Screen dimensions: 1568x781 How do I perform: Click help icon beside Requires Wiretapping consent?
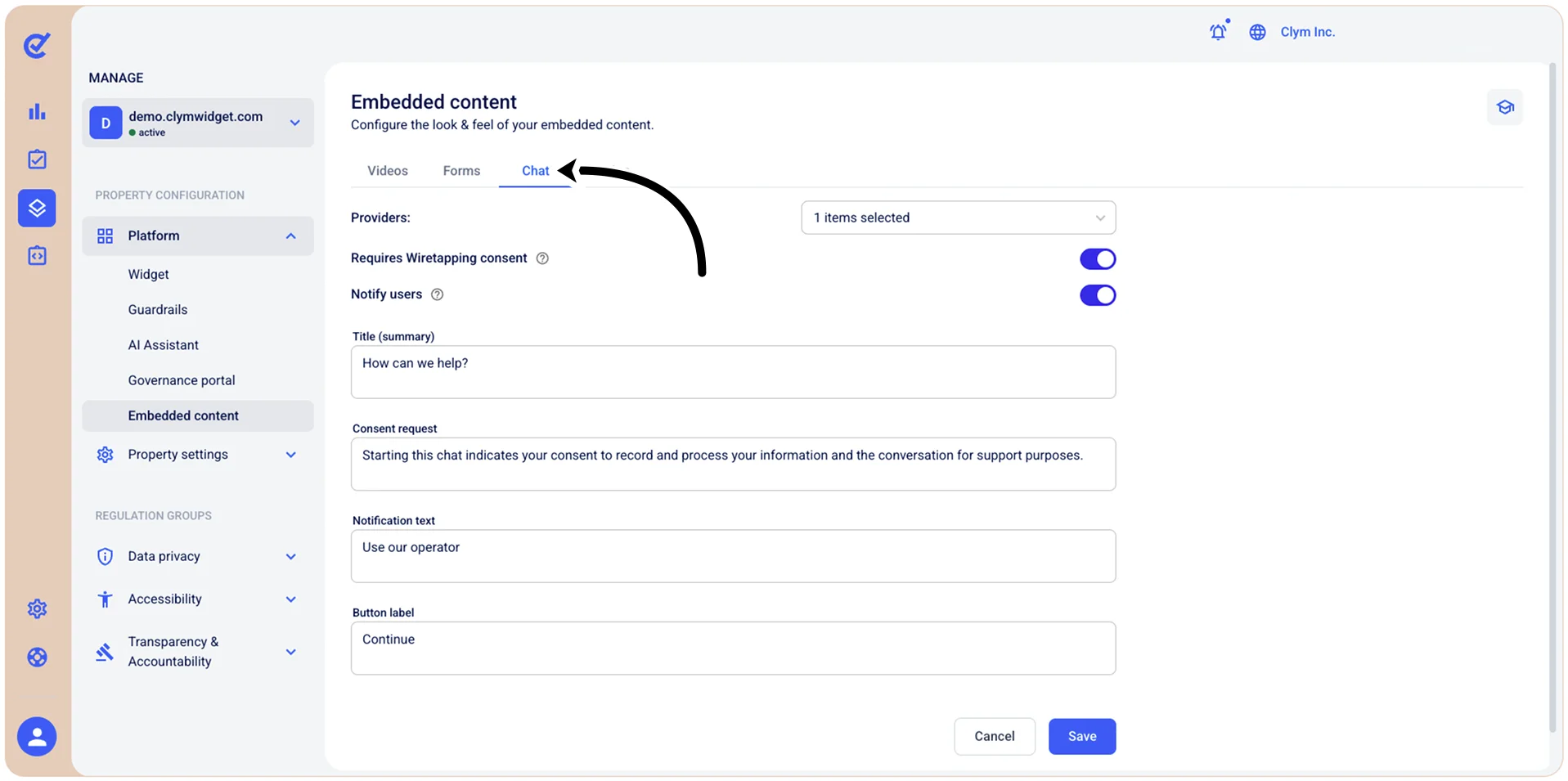tap(542, 258)
